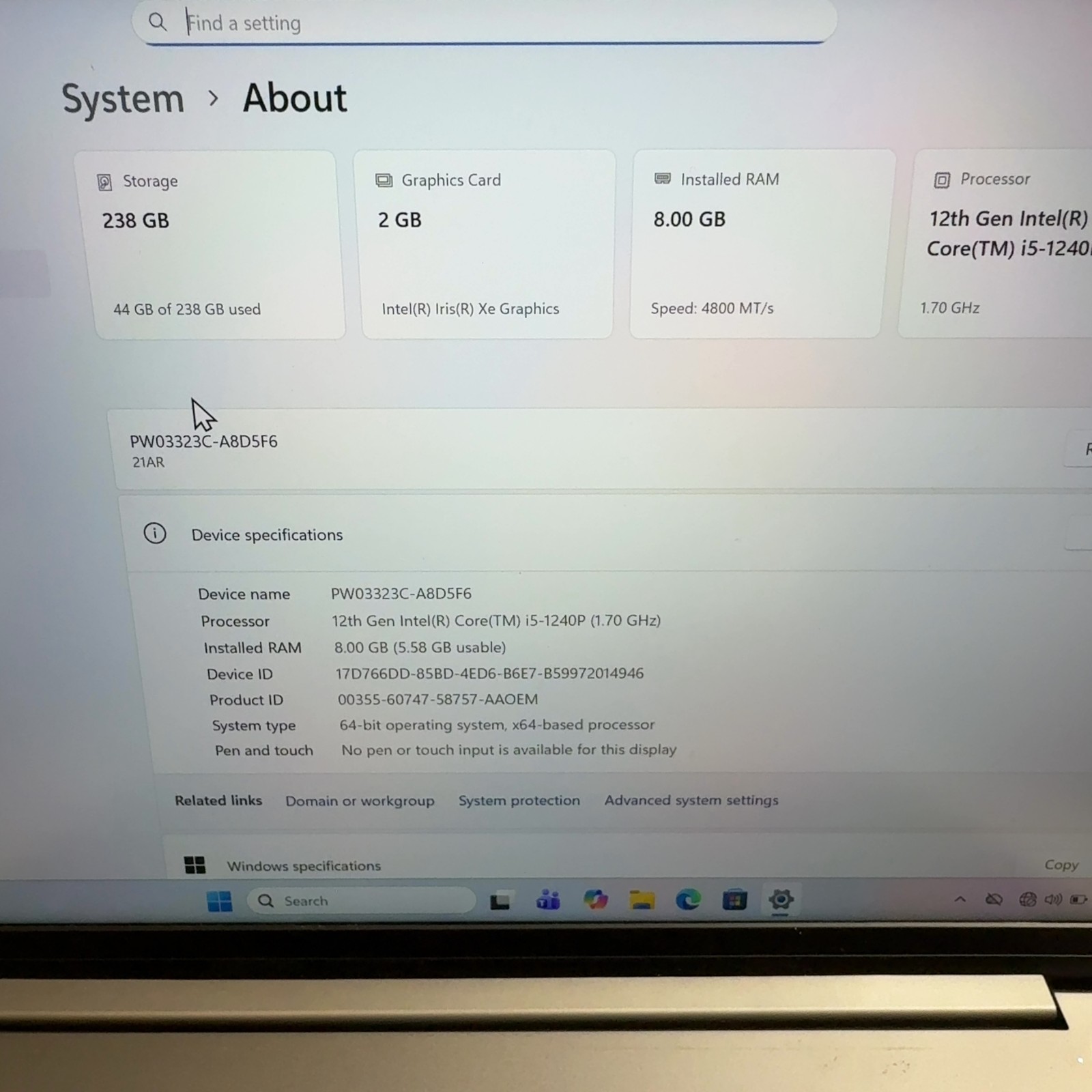Image resolution: width=1092 pixels, height=1092 pixels.
Task: Select the Device name value in specifications
Action: [401, 593]
